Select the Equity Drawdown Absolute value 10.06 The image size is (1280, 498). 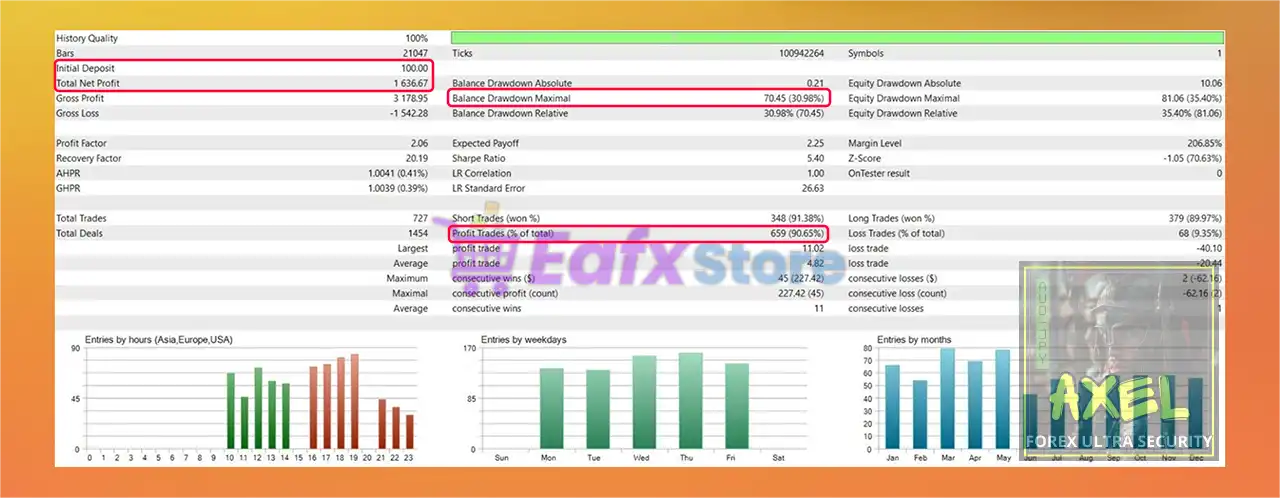(1209, 83)
